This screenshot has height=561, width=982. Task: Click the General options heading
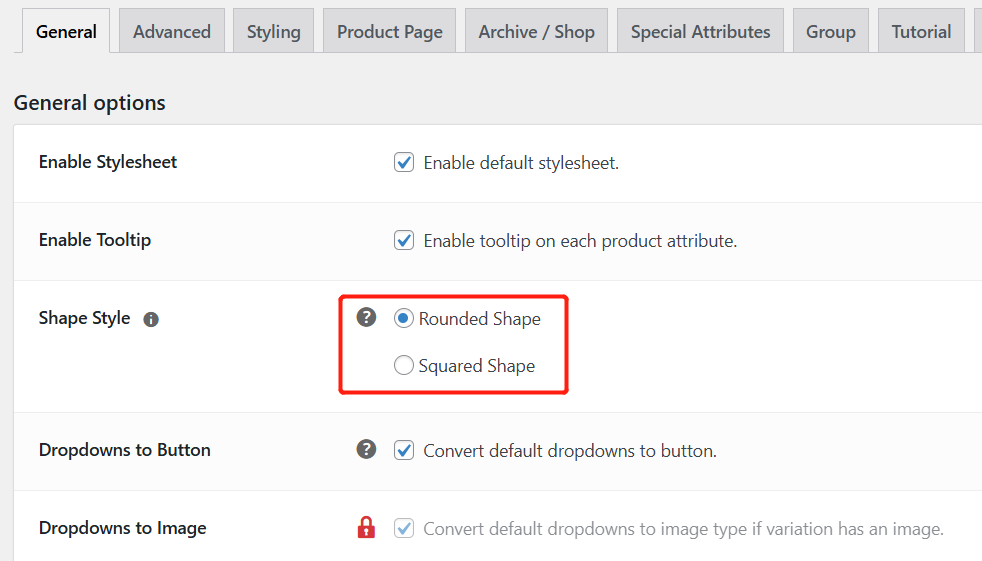coord(90,103)
